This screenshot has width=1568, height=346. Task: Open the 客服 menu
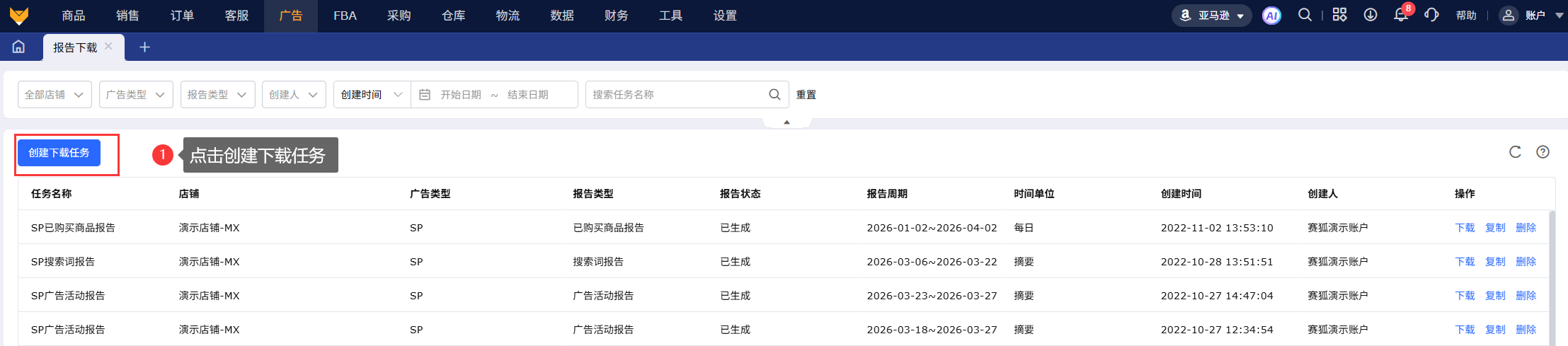click(236, 16)
